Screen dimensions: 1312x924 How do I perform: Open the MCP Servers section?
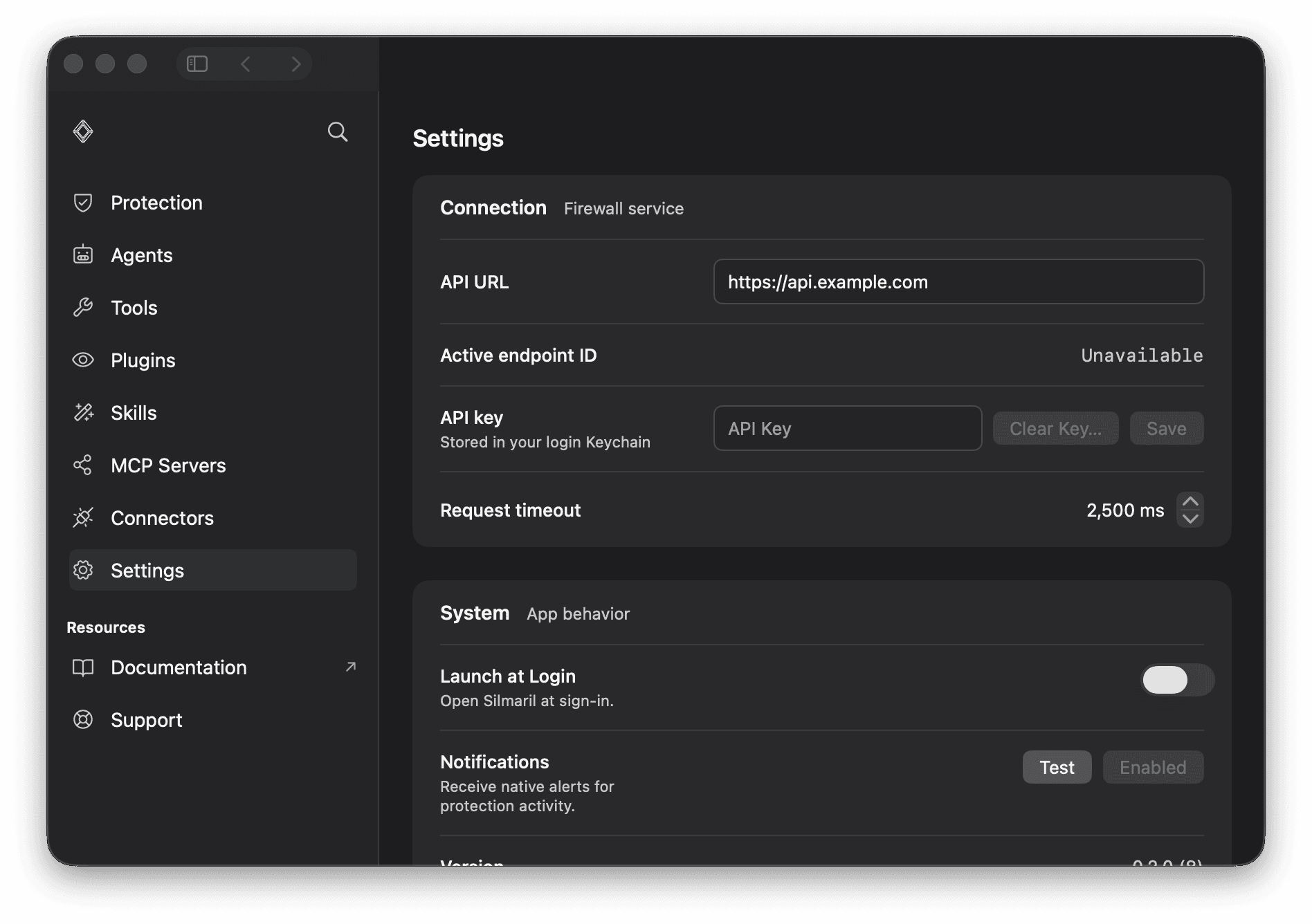point(213,465)
